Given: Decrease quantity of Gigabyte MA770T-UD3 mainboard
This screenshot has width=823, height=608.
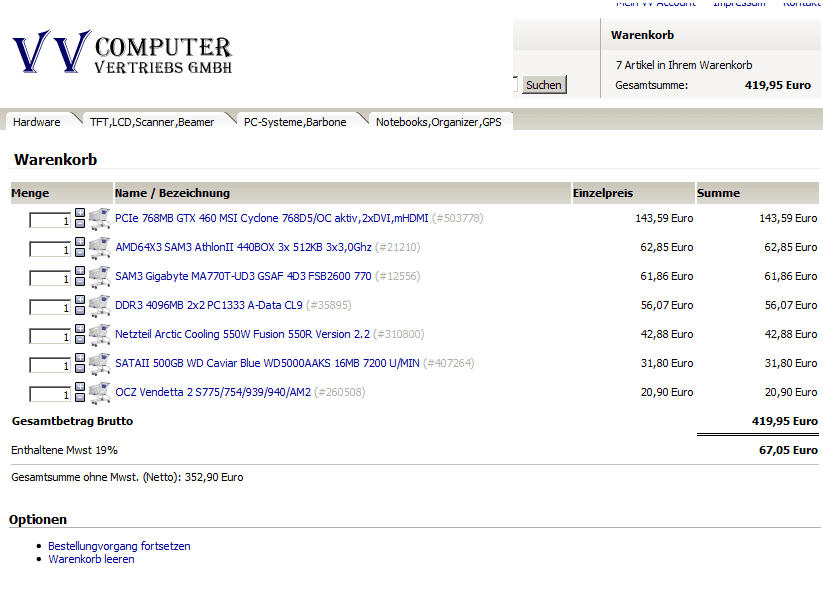Looking at the screenshot, I should (80, 282).
